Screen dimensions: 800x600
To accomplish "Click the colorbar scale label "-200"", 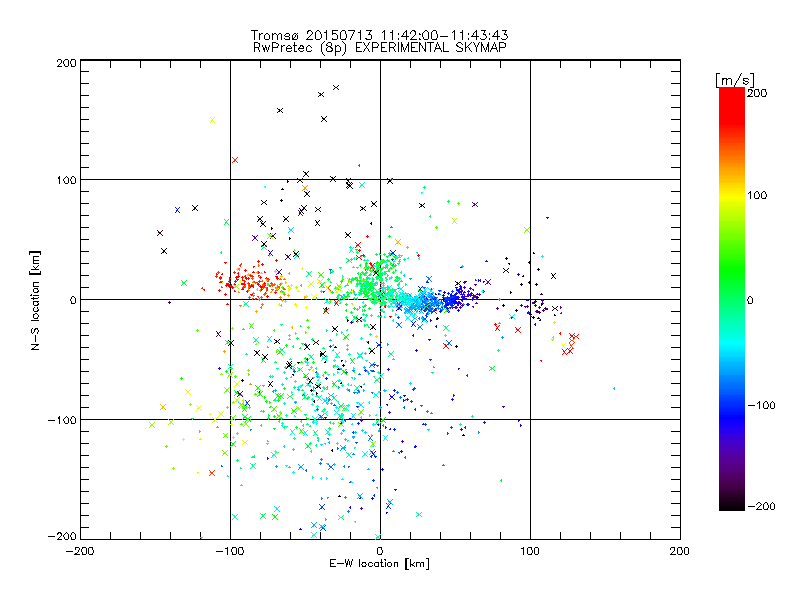I will [761, 506].
